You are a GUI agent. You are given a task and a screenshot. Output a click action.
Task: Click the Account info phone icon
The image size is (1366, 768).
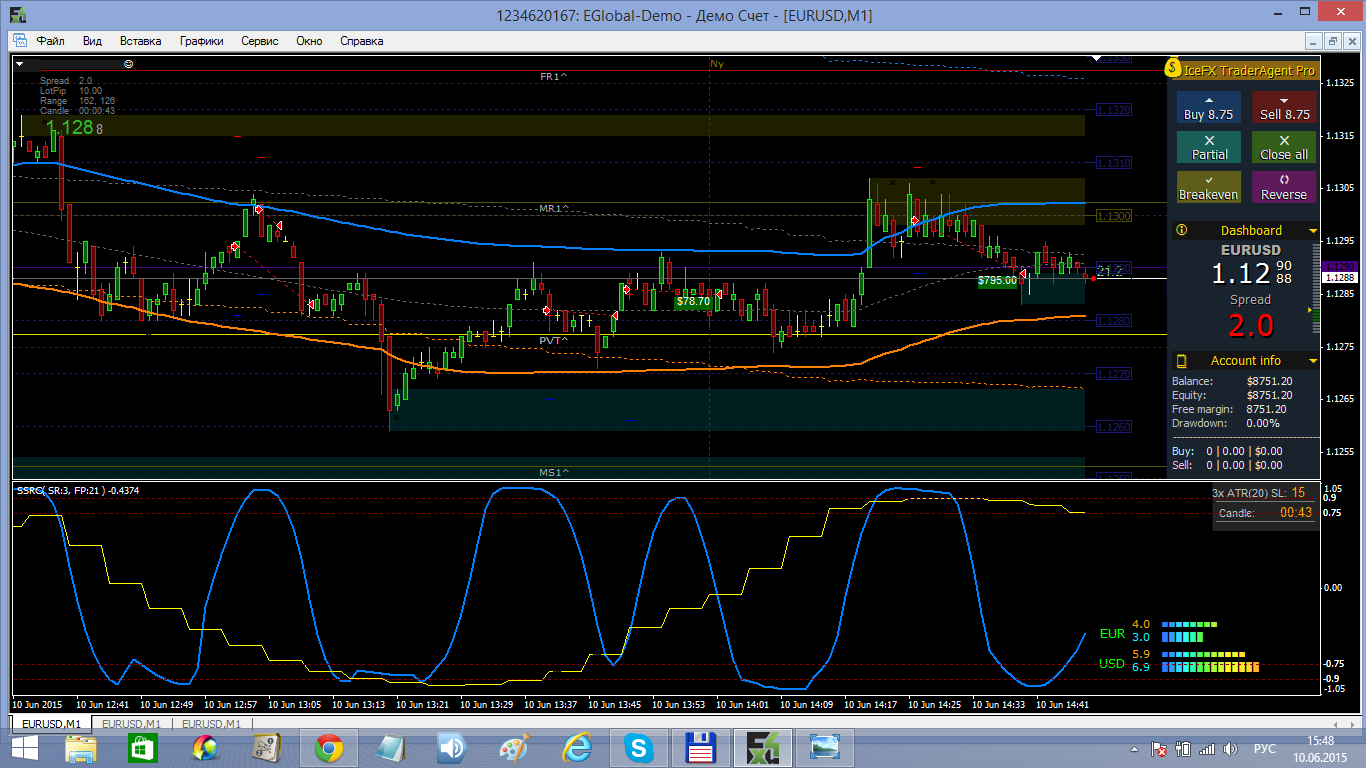(x=1181, y=361)
